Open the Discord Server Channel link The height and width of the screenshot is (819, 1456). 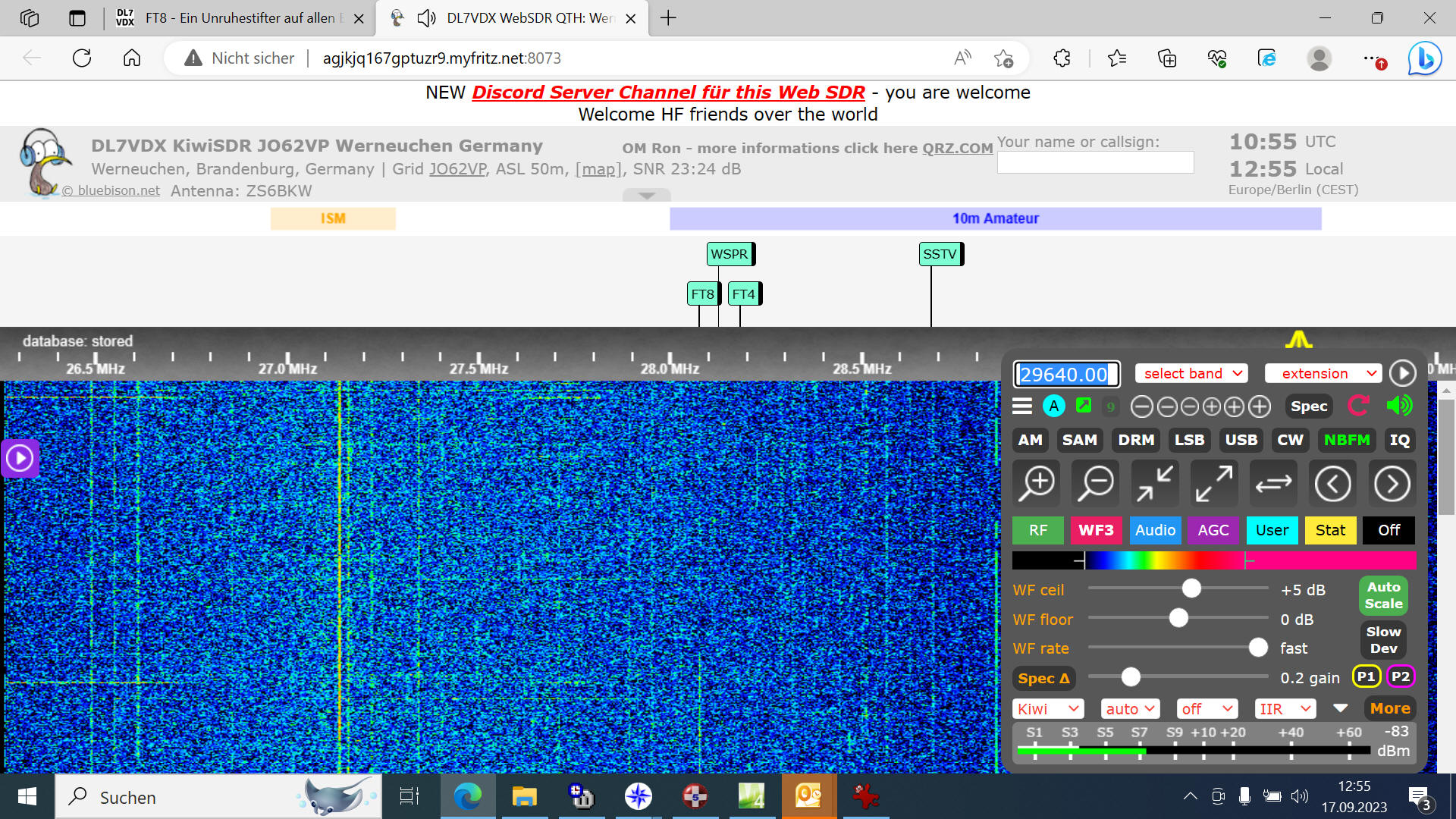(668, 93)
